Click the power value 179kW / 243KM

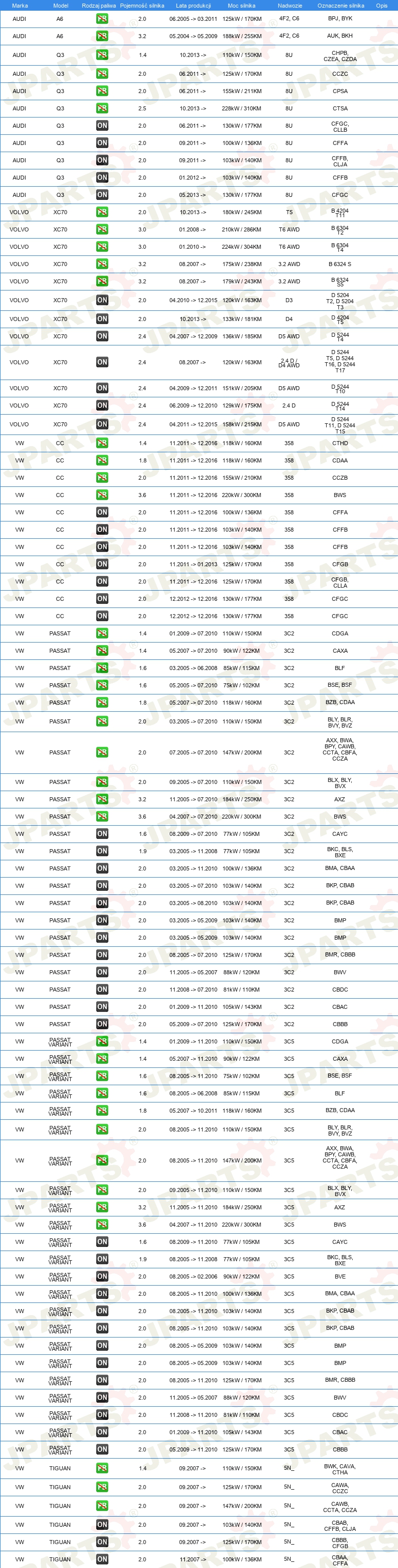click(242, 281)
